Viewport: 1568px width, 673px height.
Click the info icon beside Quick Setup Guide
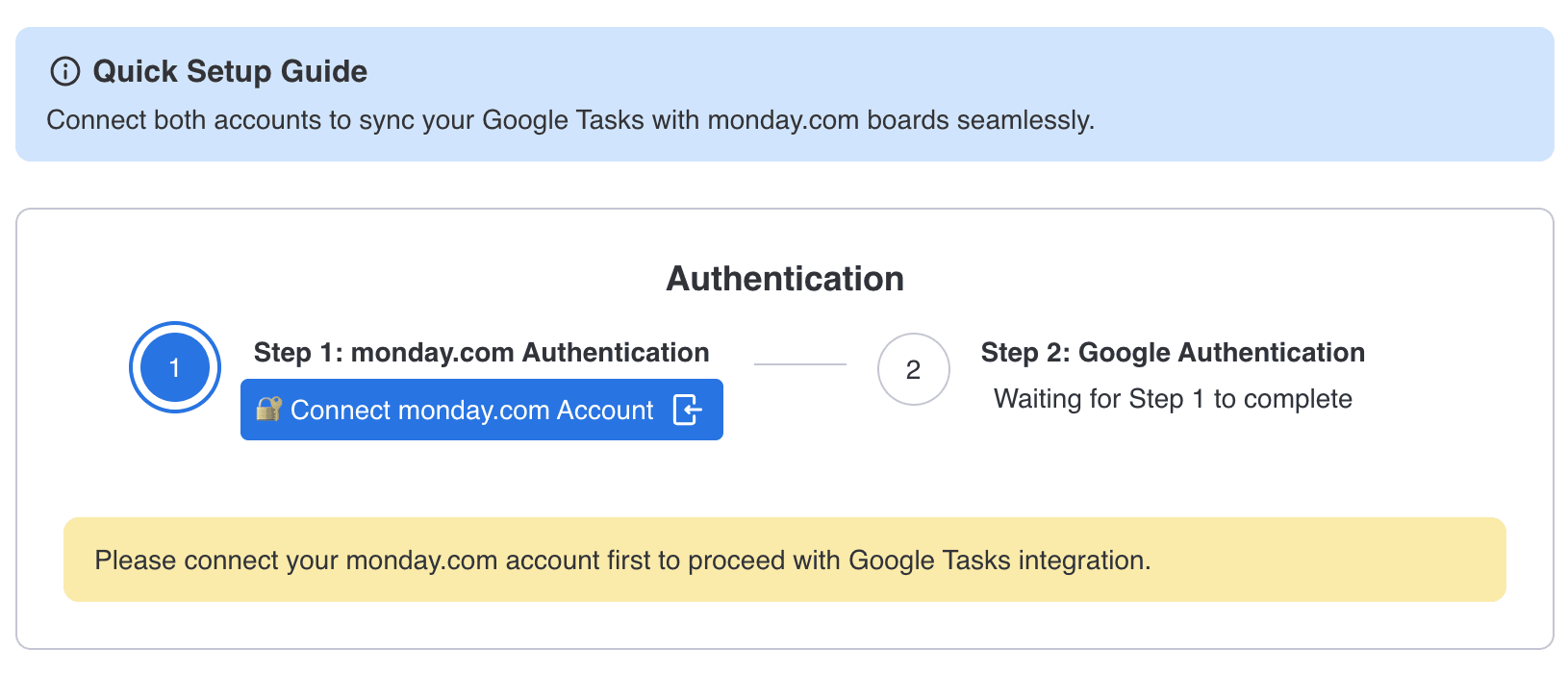(x=64, y=71)
